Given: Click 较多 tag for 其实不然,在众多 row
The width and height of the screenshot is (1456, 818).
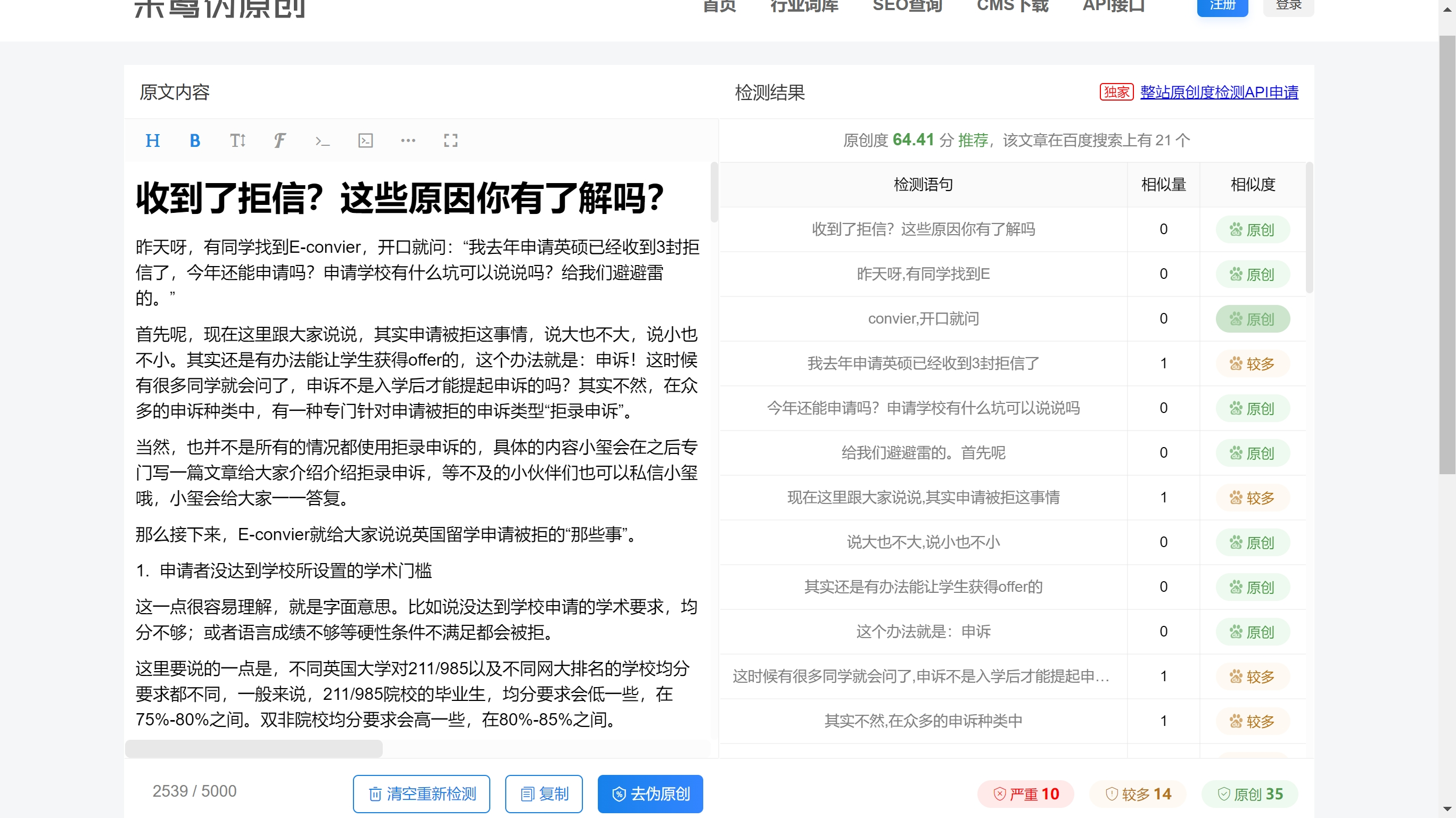Looking at the screenshot, I should click(x=1253, y=721).
